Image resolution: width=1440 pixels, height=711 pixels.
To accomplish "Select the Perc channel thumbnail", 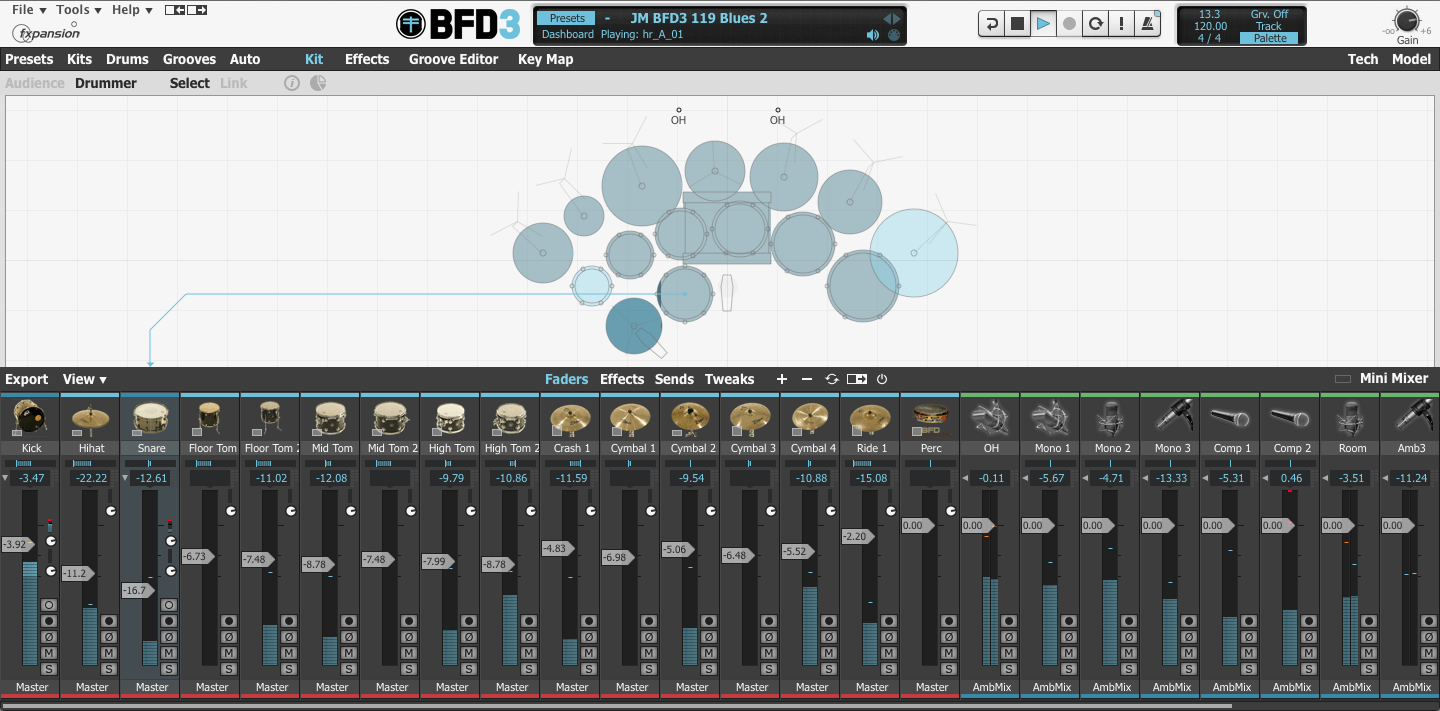I will [x=930, y=417].
